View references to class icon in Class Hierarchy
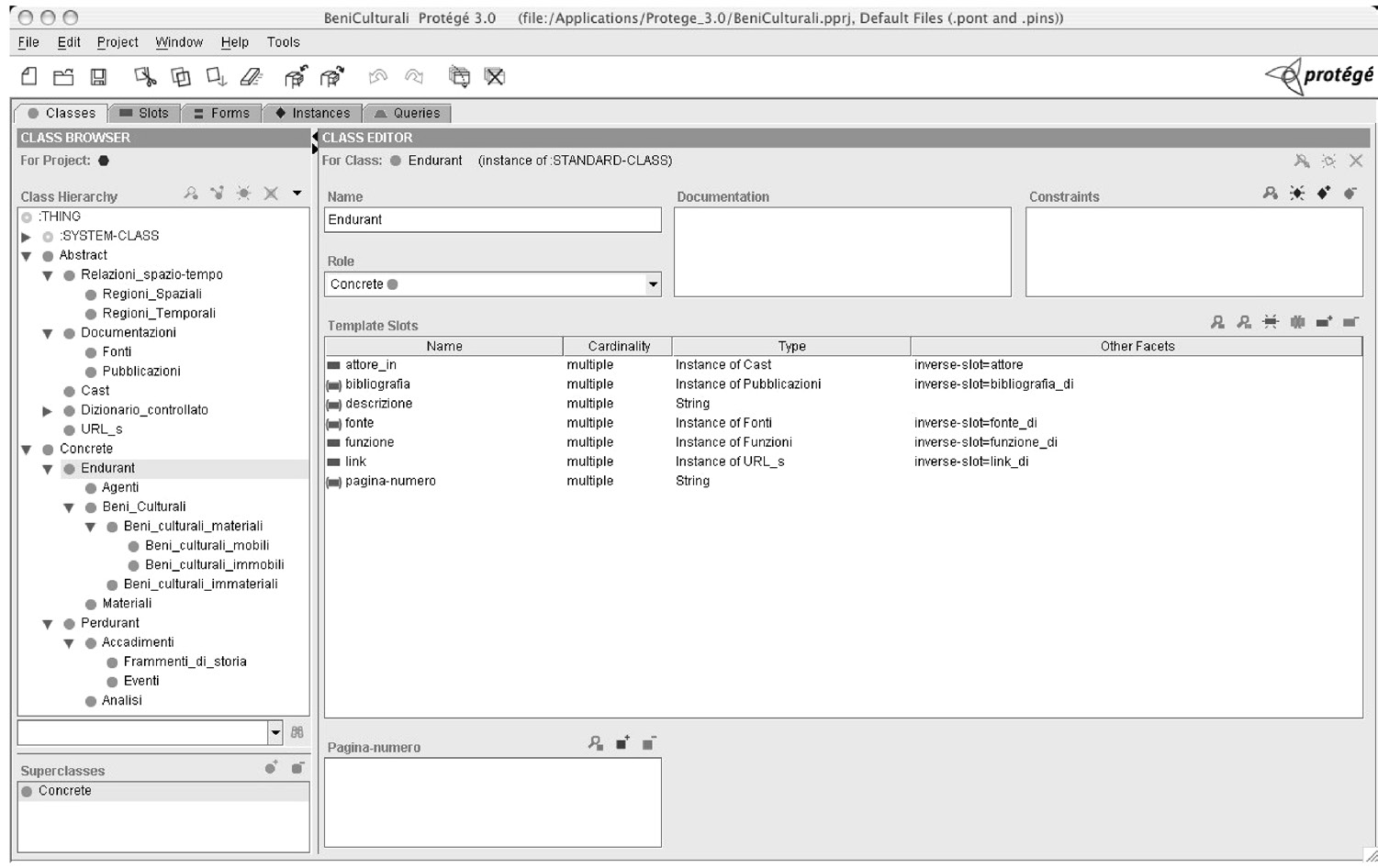 217,194
